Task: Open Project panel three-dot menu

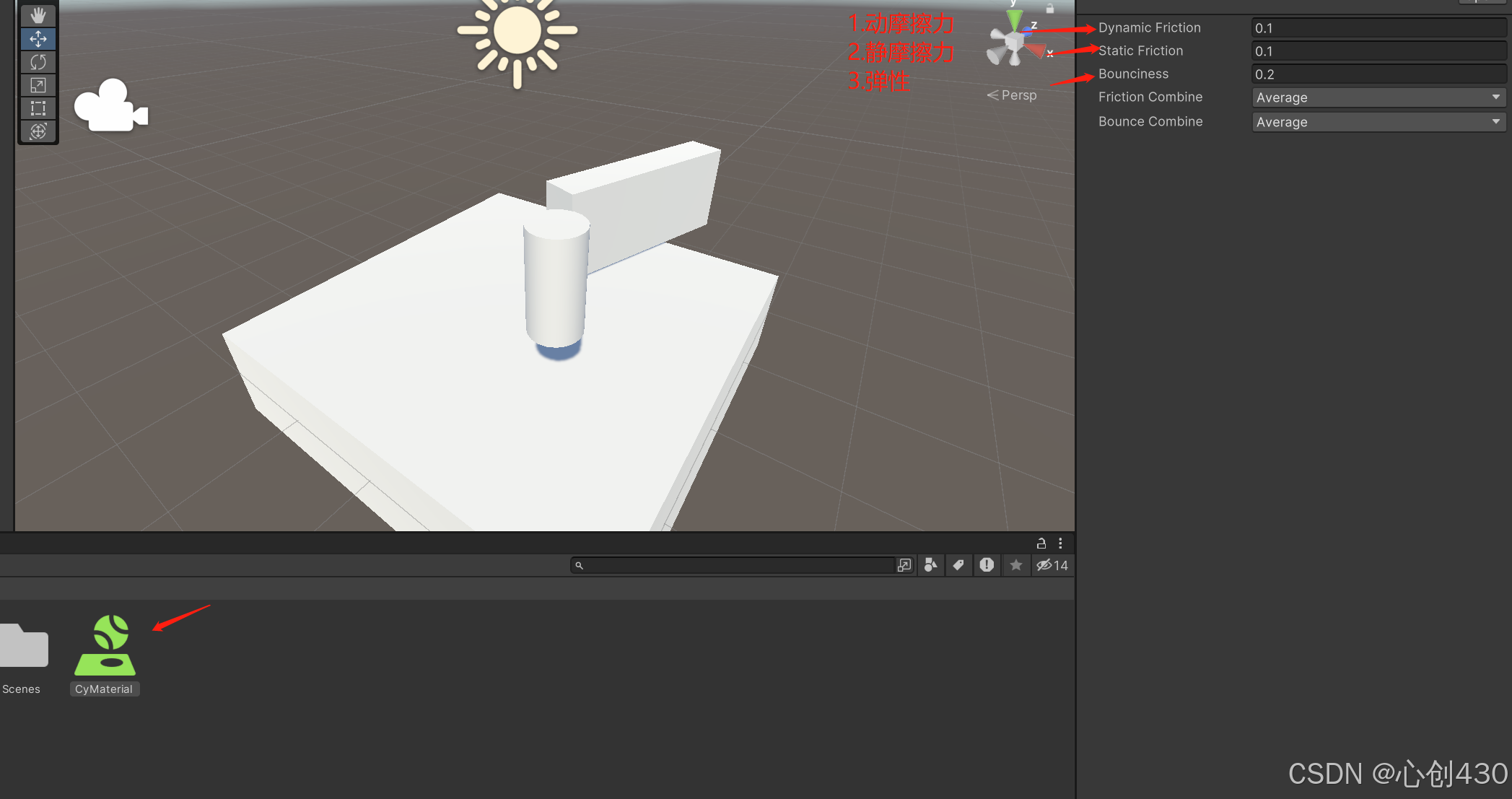Action: (x=1060, y=543)
